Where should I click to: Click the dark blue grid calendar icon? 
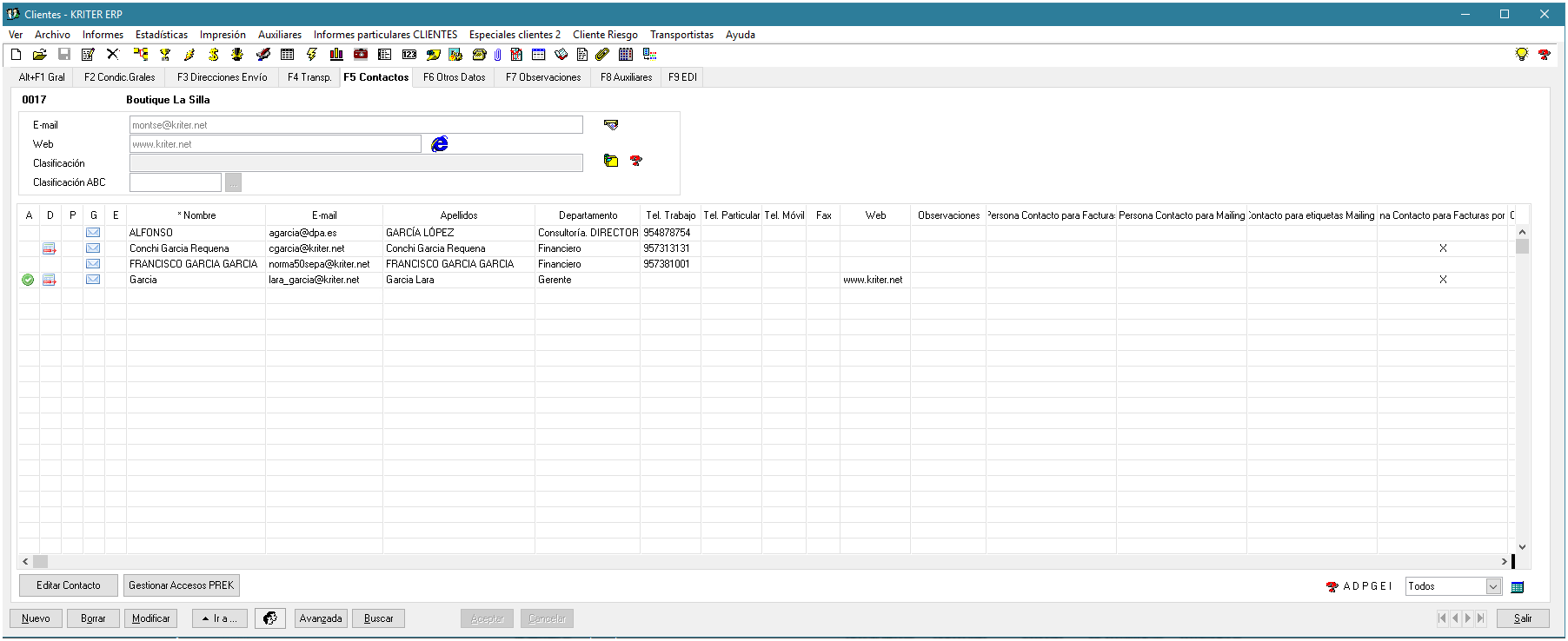(626, 54)
